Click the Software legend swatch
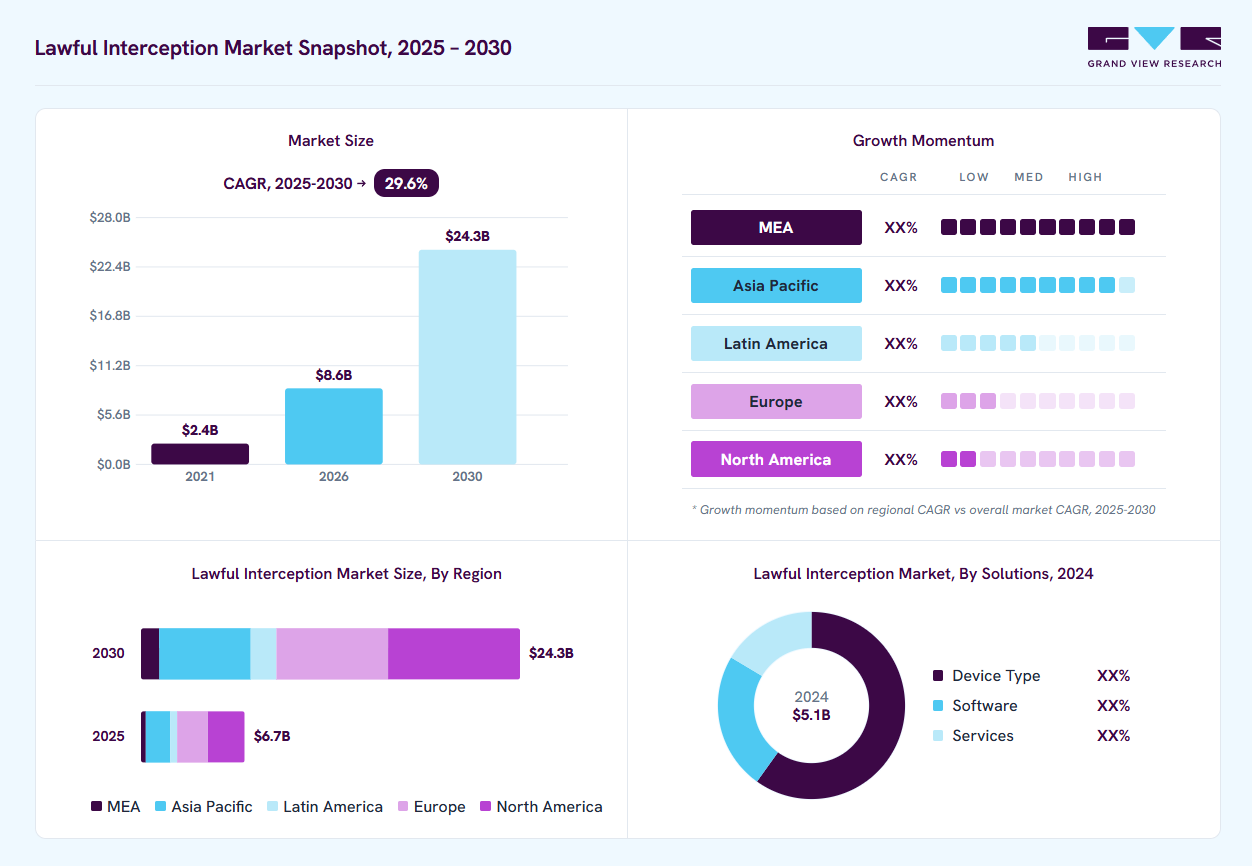The image size is (1252, 866). pyautogui.click(x=937, y=706)
